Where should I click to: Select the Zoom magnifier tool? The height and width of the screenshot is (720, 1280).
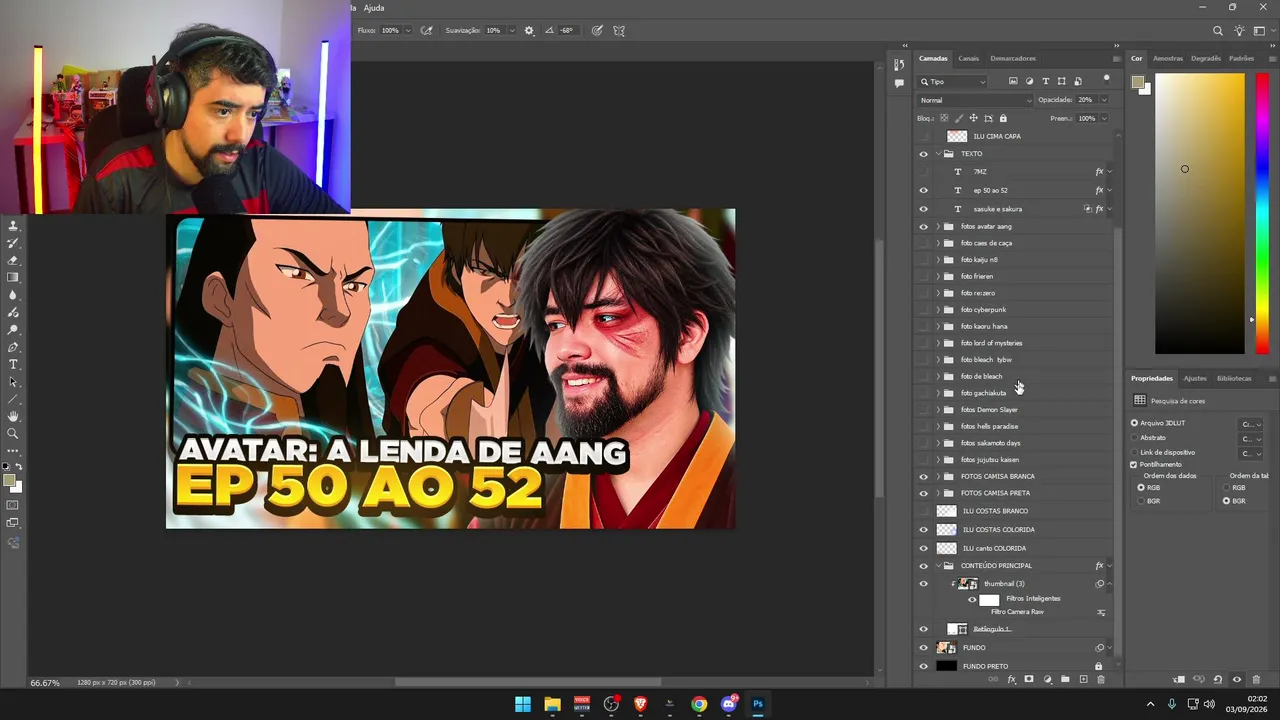pyautogui.click(x=13, y=434)
